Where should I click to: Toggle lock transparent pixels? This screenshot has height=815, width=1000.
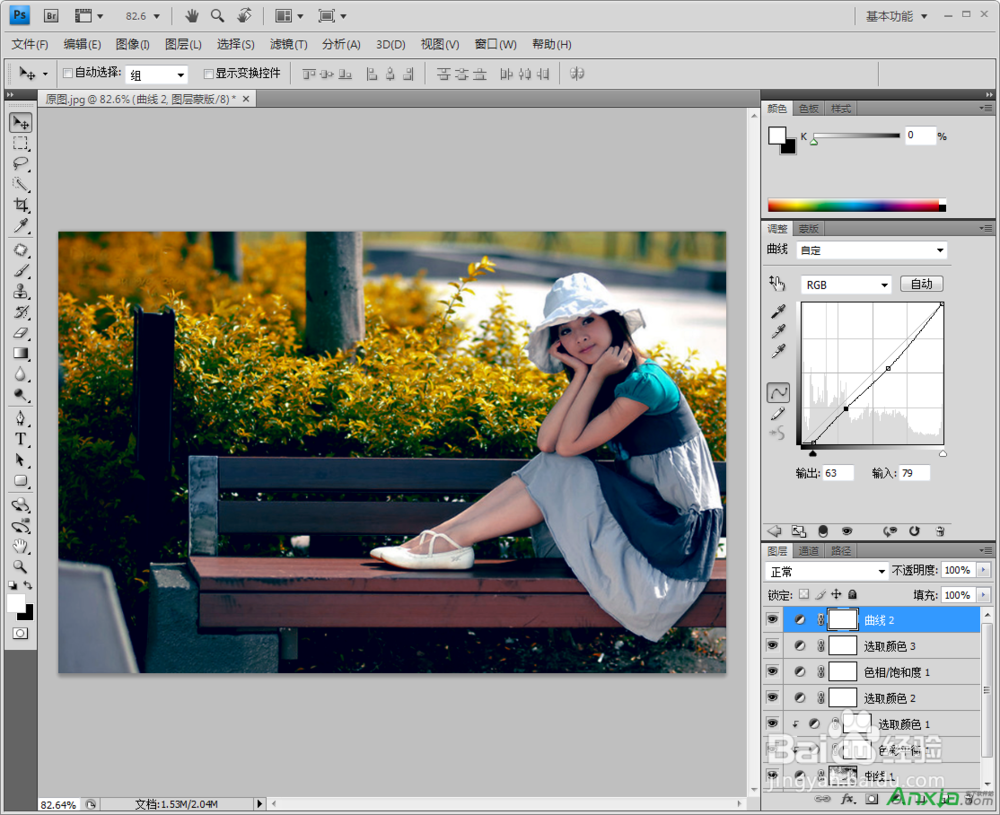[804, 594]
